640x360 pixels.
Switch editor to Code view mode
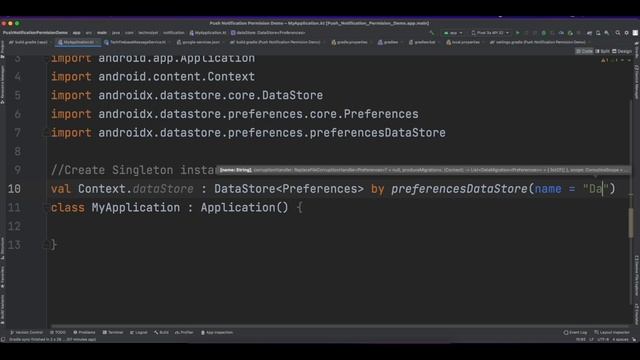[584, 51]
